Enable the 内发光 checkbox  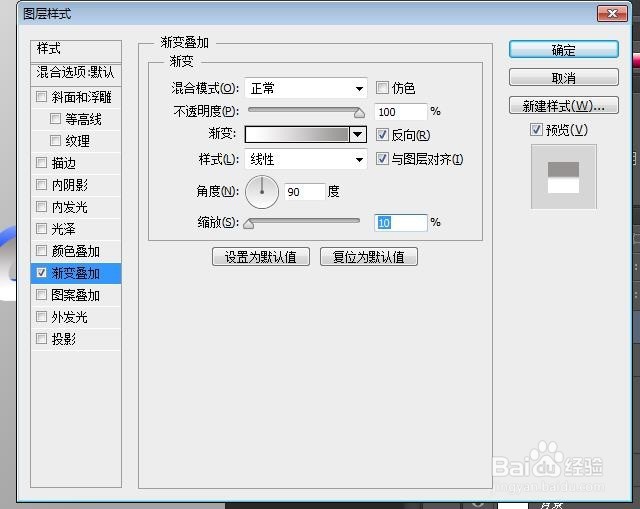[x=41, y=207]
